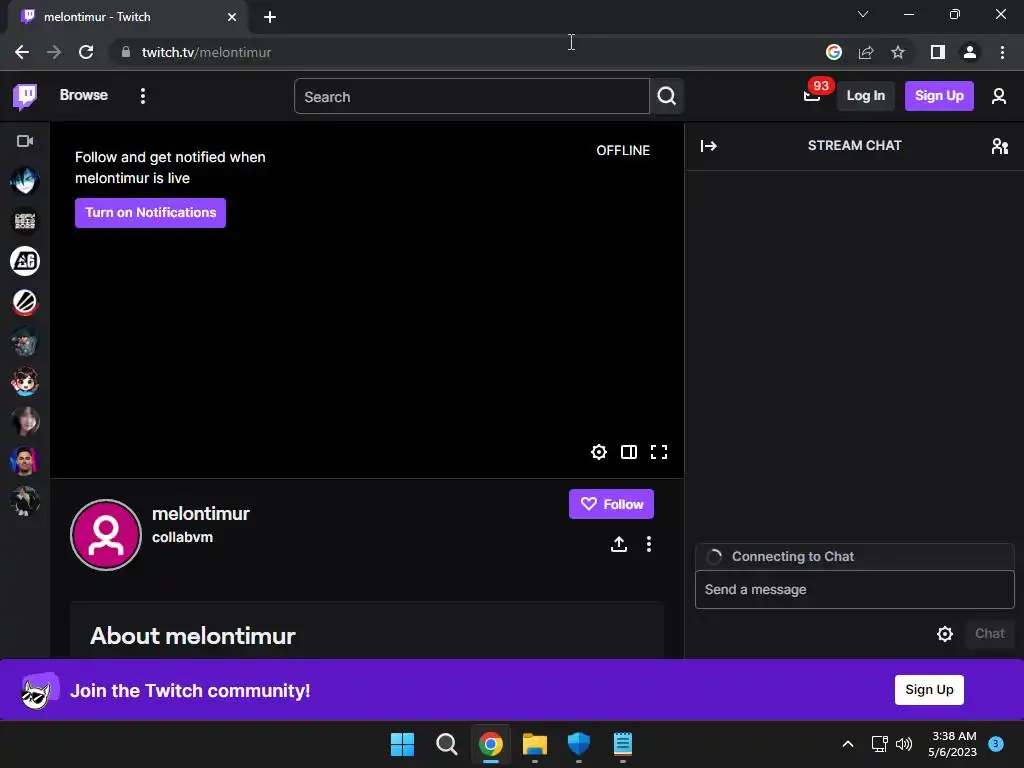Open the video player settings gear
Viewport: 1024px width, 768px height.
[x=599, y=452]
